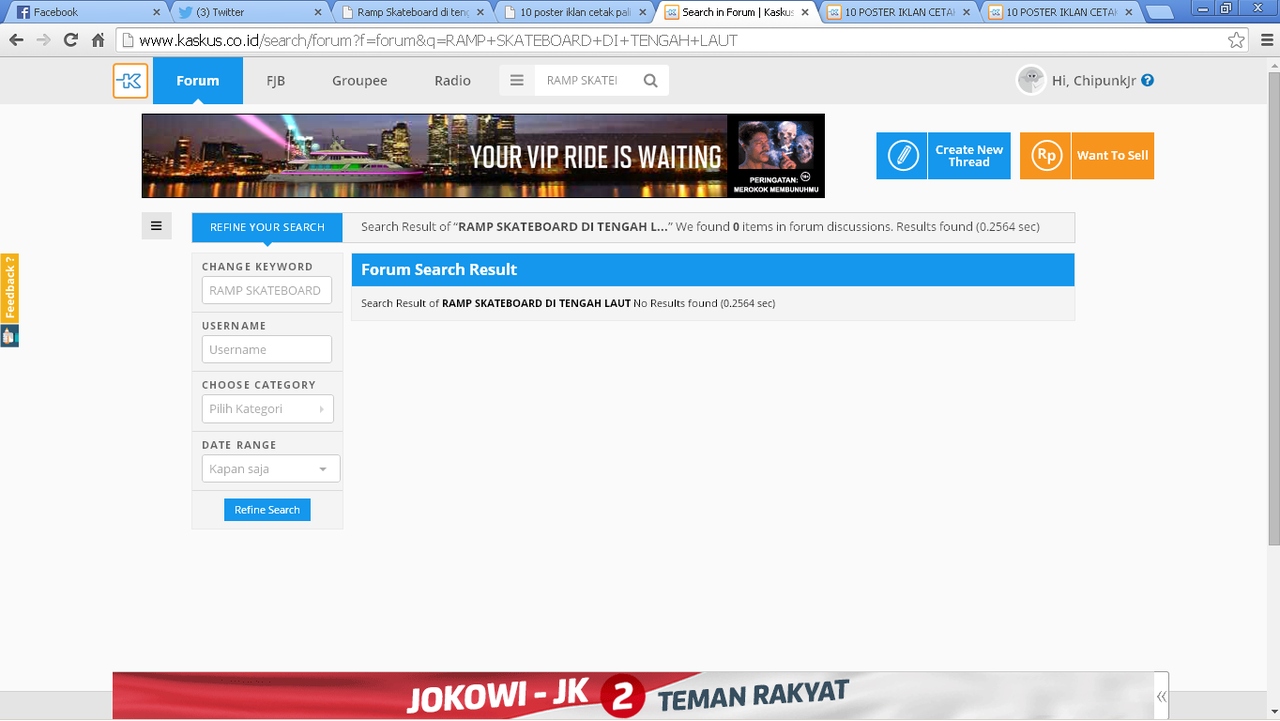Click the bold RAMP SKATEBOARD DI TENGAH LAUT text
Viewport: 1280px width, 721px height.
tap(536, 303)
